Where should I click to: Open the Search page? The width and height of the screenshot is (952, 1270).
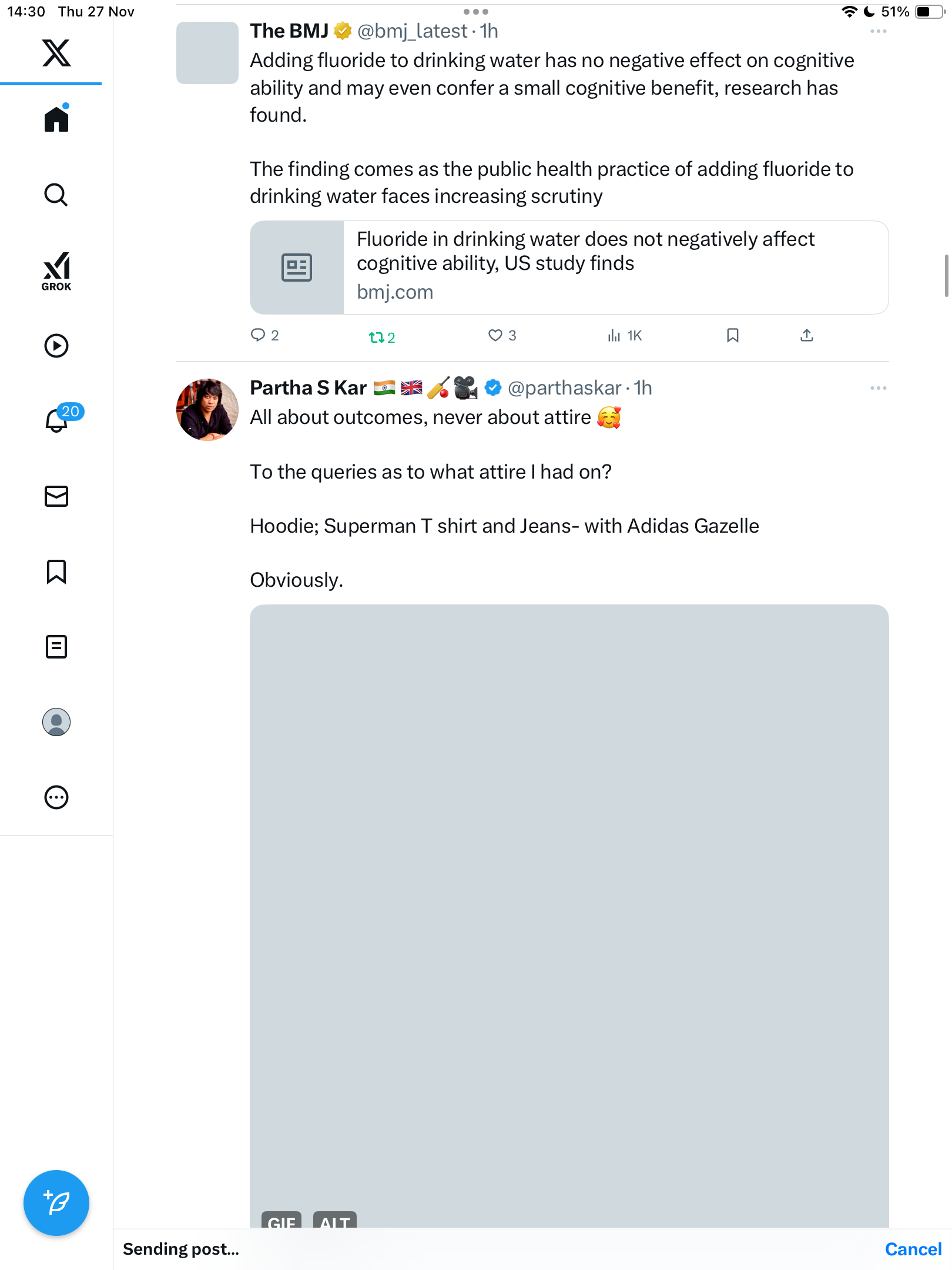pos(56,195)
